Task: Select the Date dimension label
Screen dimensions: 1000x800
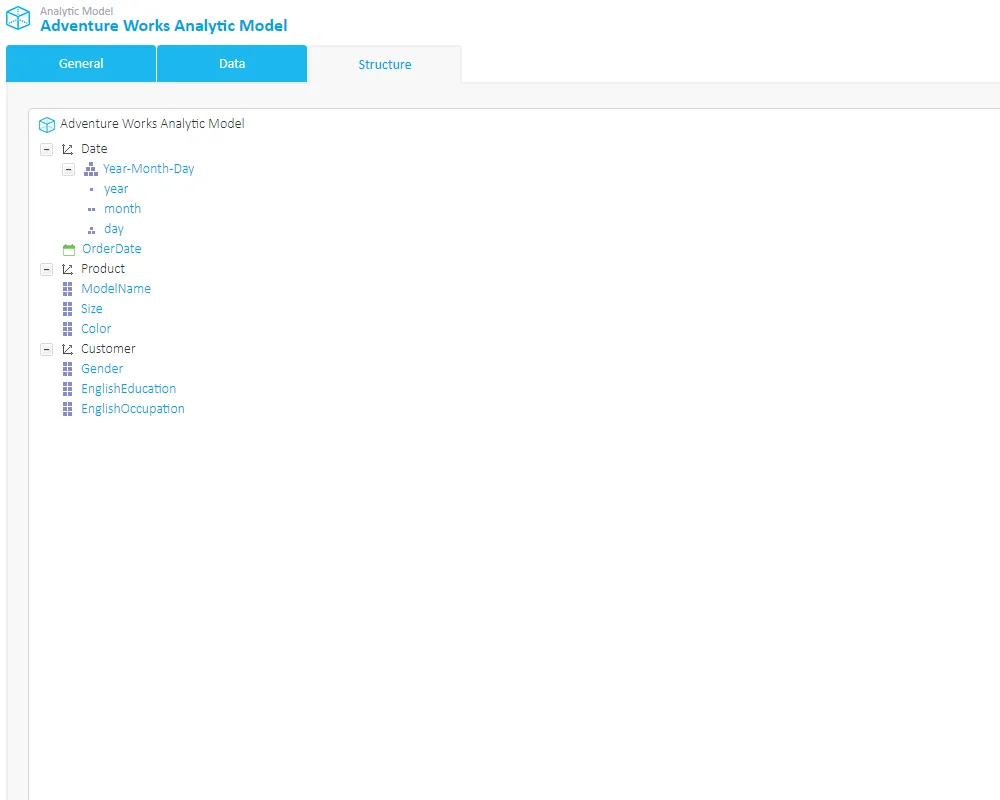Action: pyautogui.click(x=94, y=149)
